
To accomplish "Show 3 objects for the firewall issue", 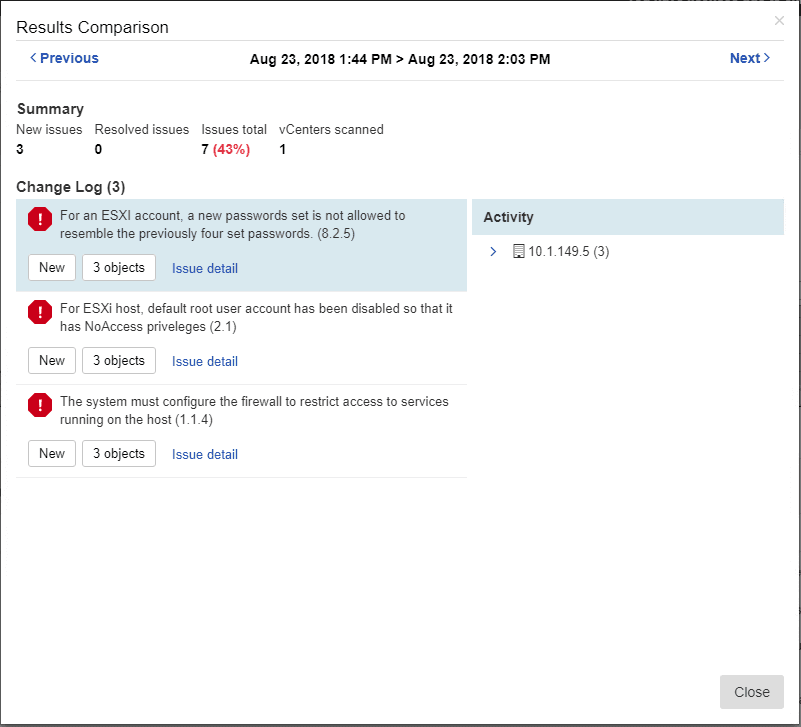I will pos(119,454).
